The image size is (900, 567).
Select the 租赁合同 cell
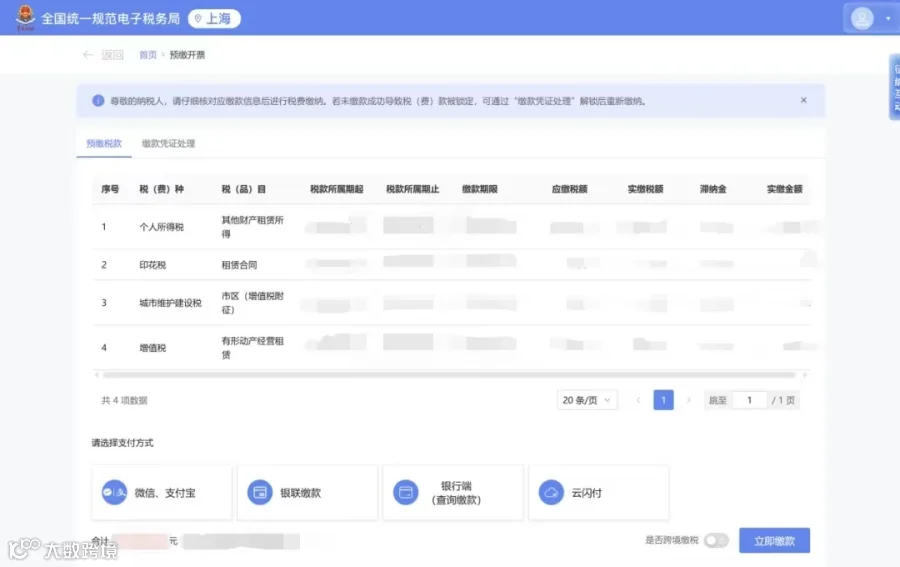coord(239,265)
